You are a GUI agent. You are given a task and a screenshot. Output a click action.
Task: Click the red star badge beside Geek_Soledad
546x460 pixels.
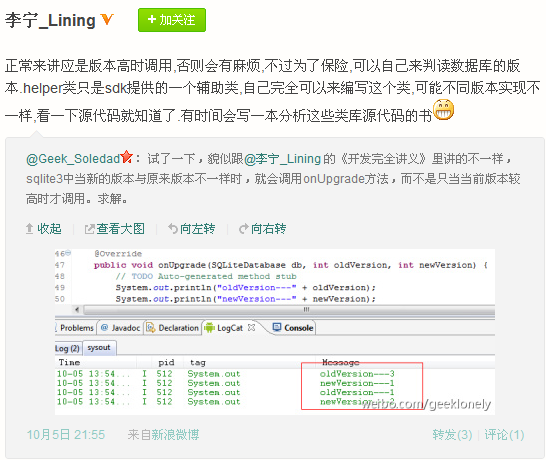click(x=126, y=157)
